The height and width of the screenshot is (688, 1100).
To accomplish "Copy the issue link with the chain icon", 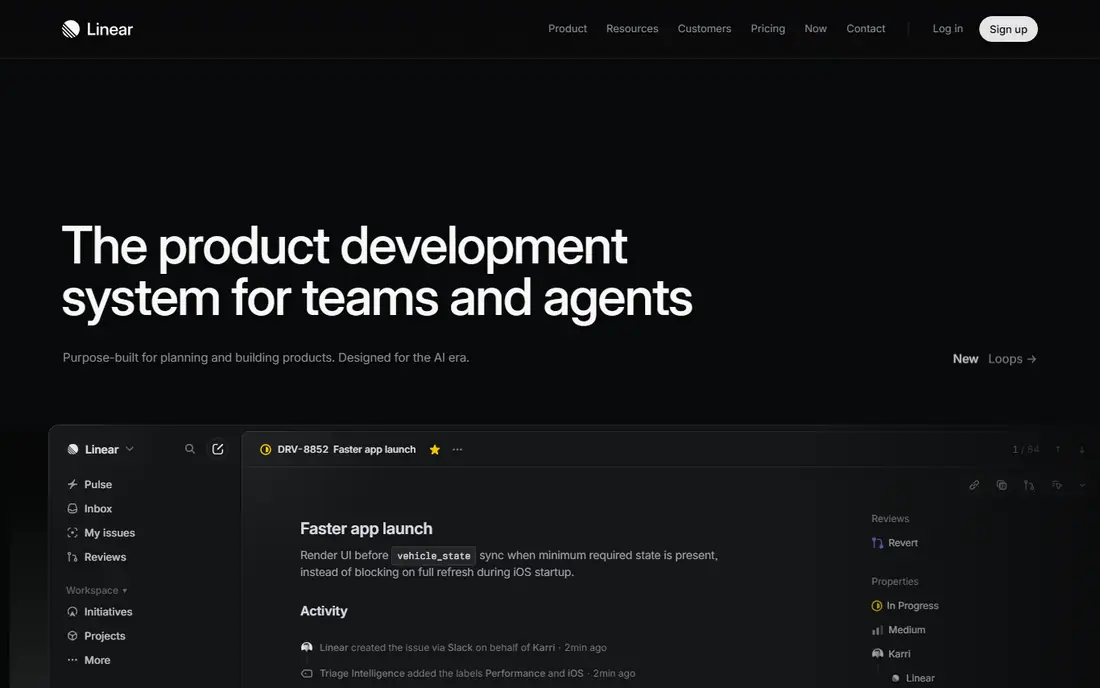I will tap(974, 485).
